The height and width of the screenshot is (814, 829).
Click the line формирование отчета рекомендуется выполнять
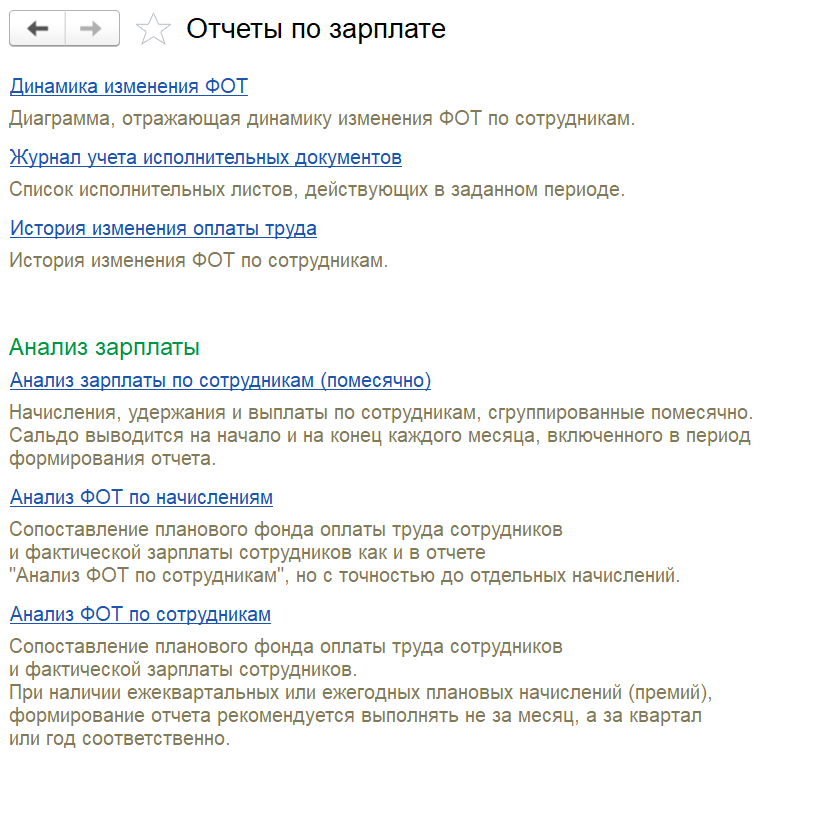click(x=355, y=717)
